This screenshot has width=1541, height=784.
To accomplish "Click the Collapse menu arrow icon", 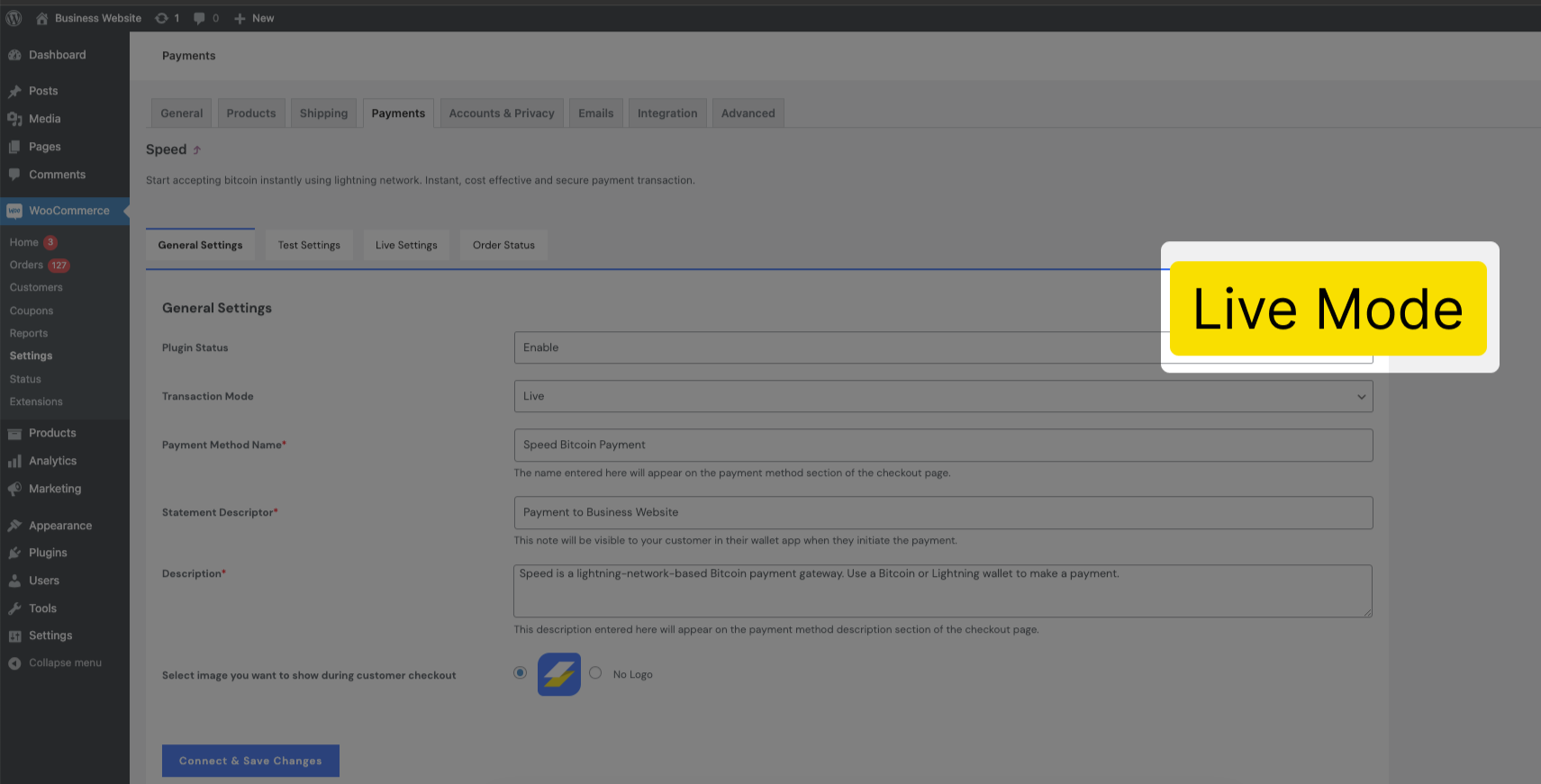I will [14, 663].
